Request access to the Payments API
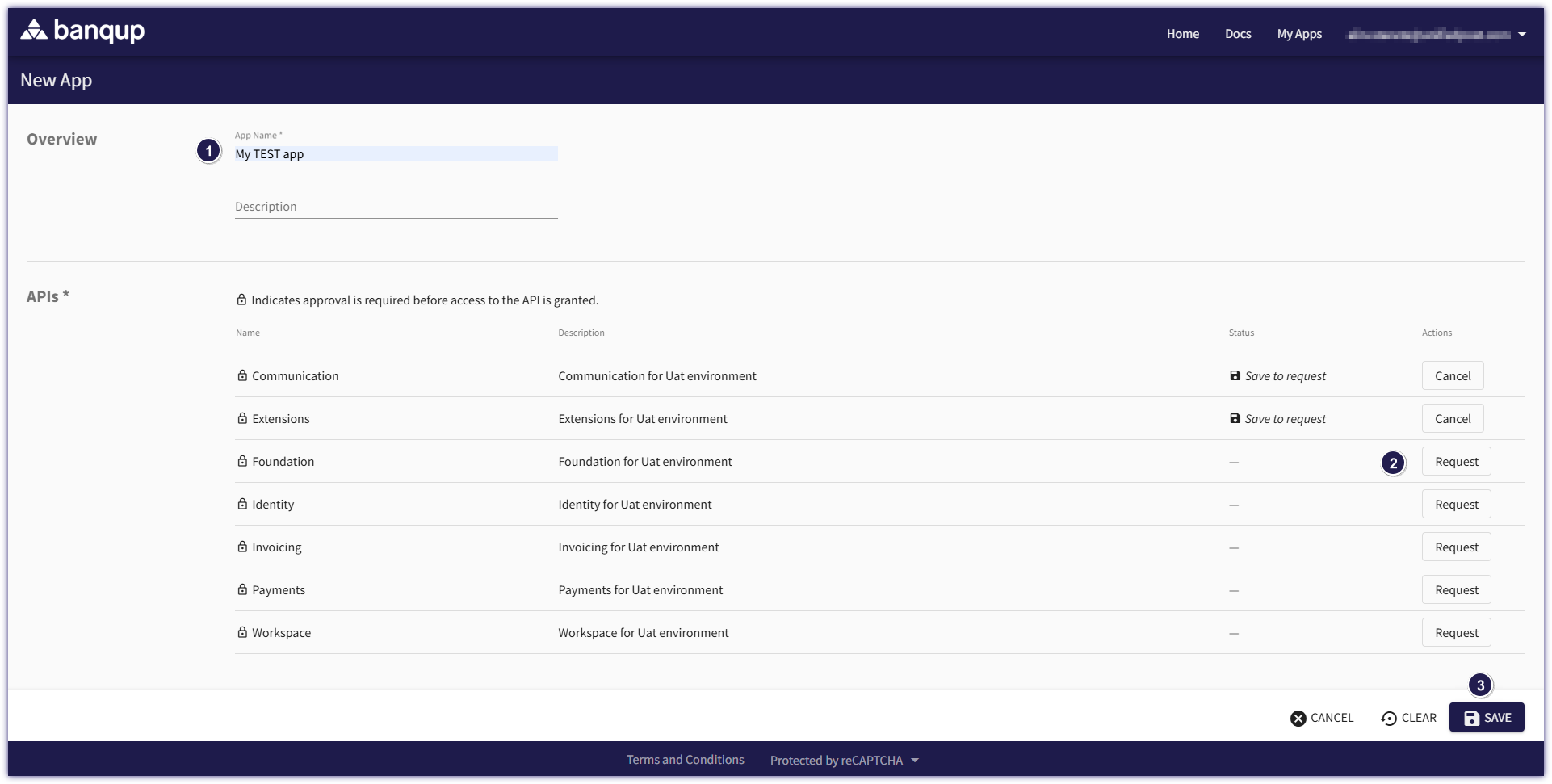This screenshot has width=1552, height=784. [x=1456, y=590]
